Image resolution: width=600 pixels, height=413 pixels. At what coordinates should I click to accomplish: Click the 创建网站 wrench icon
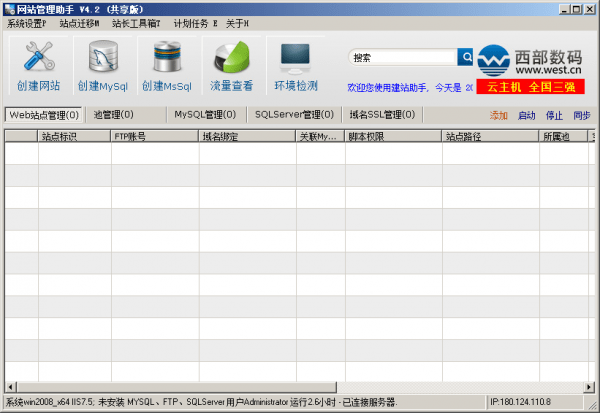[38, 58]
